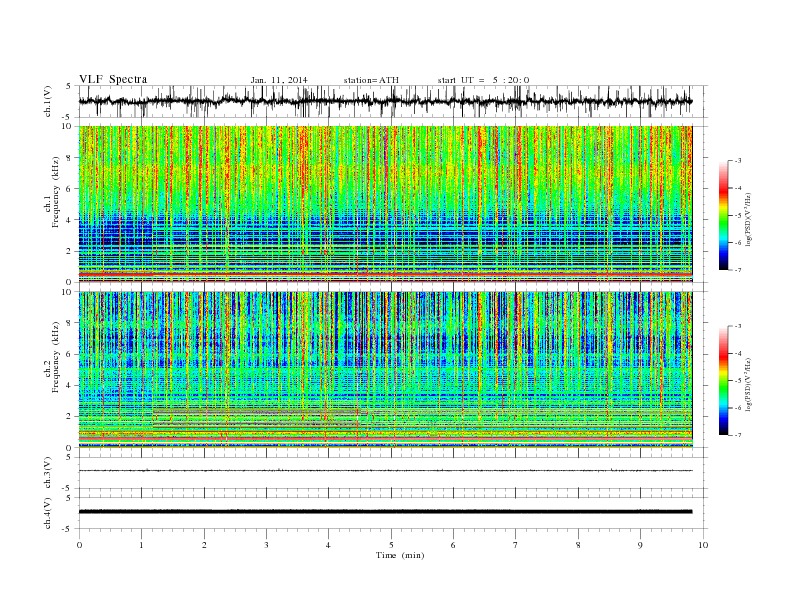The height and width of the screenshot is (612, 792).
Task: Click the time axis tick label "9"
Action: point(640,545)
